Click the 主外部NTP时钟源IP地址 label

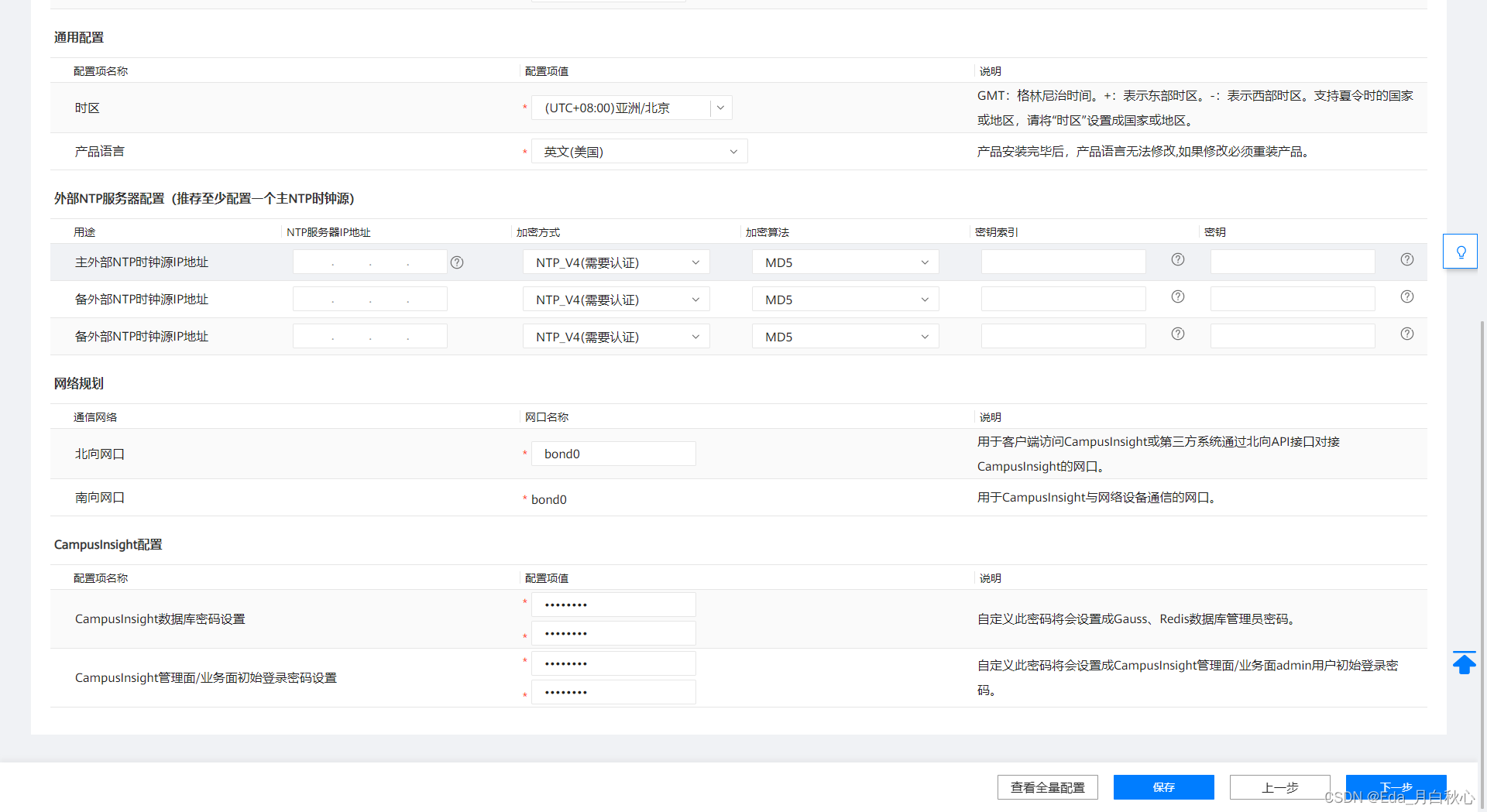click(x=142, y=262)
